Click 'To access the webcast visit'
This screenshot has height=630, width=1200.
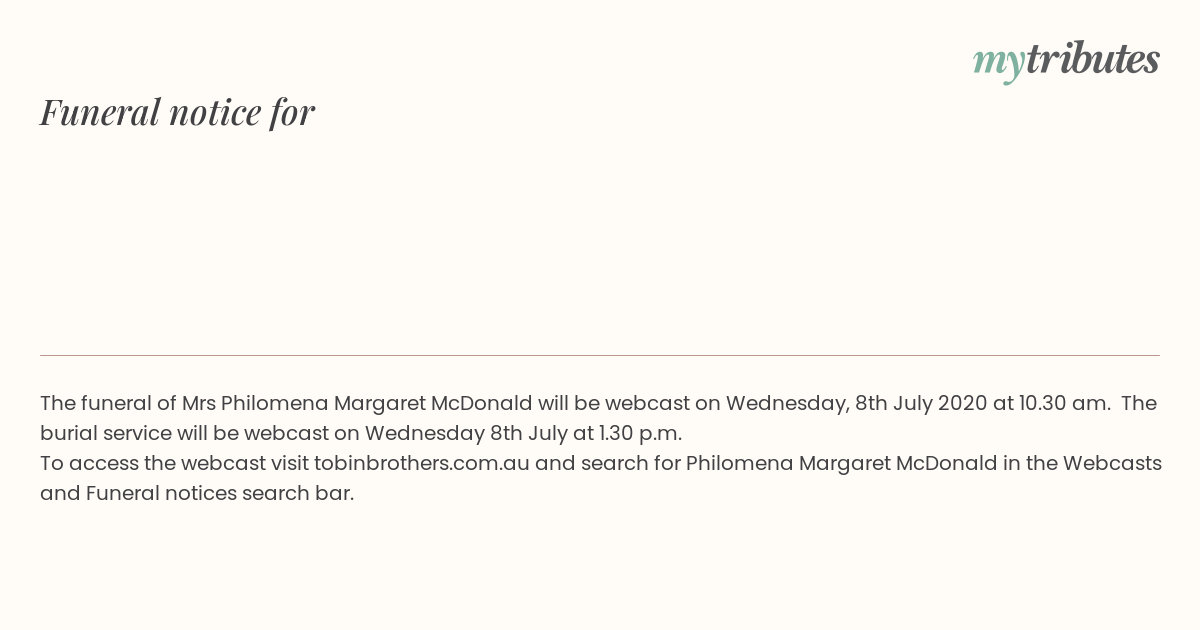click(174, 463)
